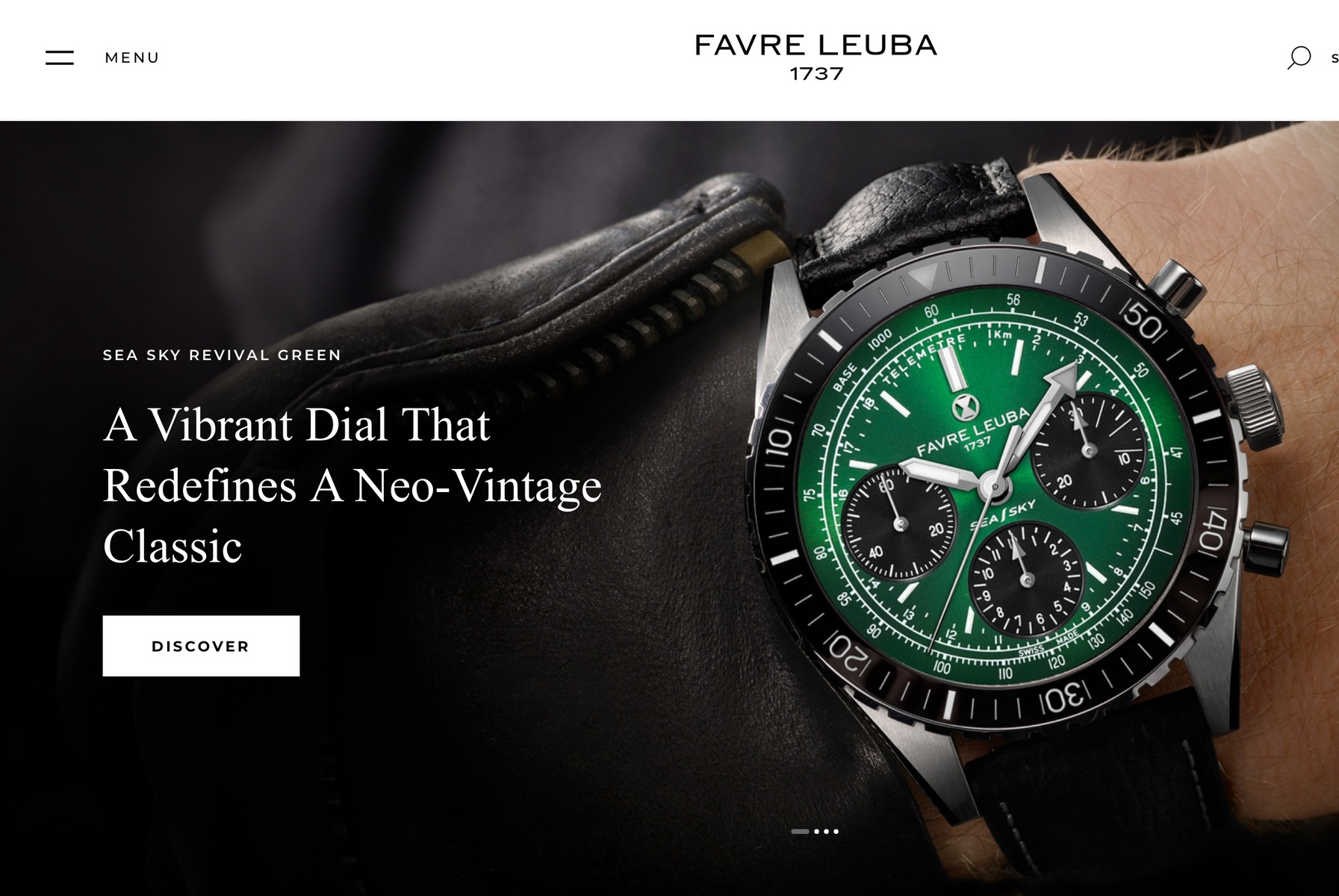The height and width of the screenshot is (896, 1339).
Task: Click the upper chronograph pusher
Action: (x=1175, y=284)
